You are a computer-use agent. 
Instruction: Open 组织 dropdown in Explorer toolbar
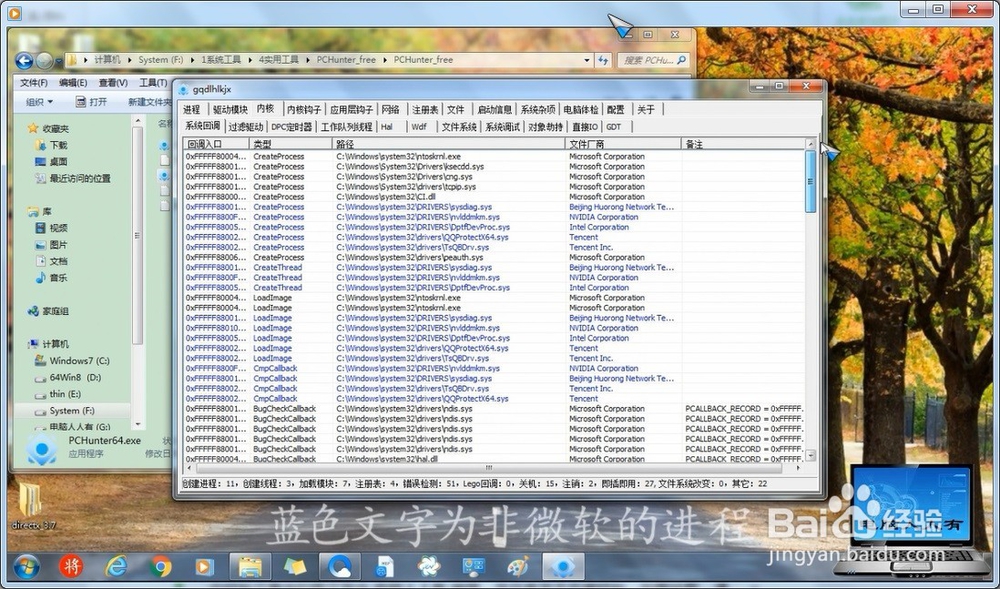40,101
